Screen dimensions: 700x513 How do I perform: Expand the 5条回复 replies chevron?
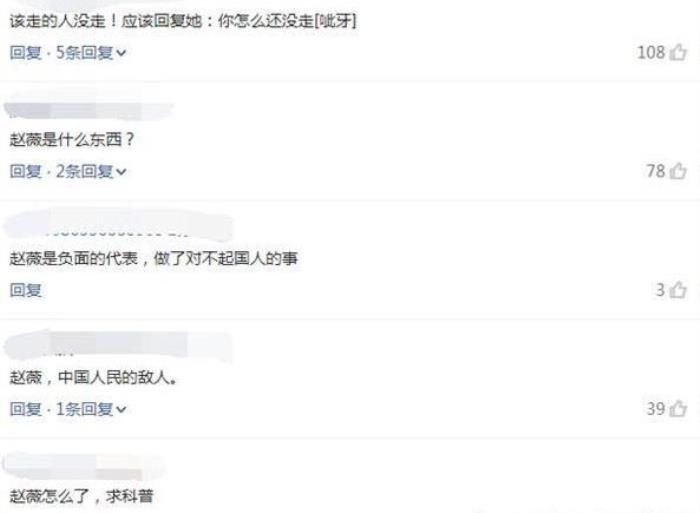pyautogui.click(x=121, y=54)
